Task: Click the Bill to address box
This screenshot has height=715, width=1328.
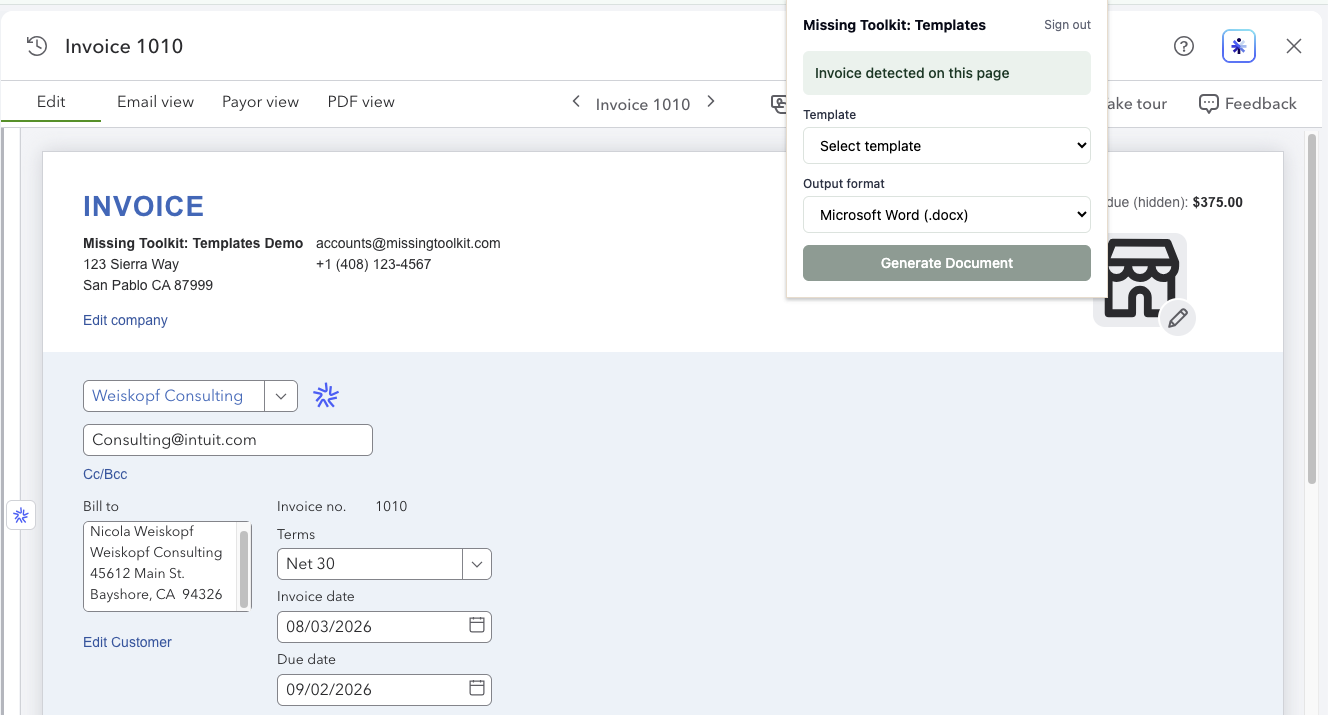Action: point(167,566)
